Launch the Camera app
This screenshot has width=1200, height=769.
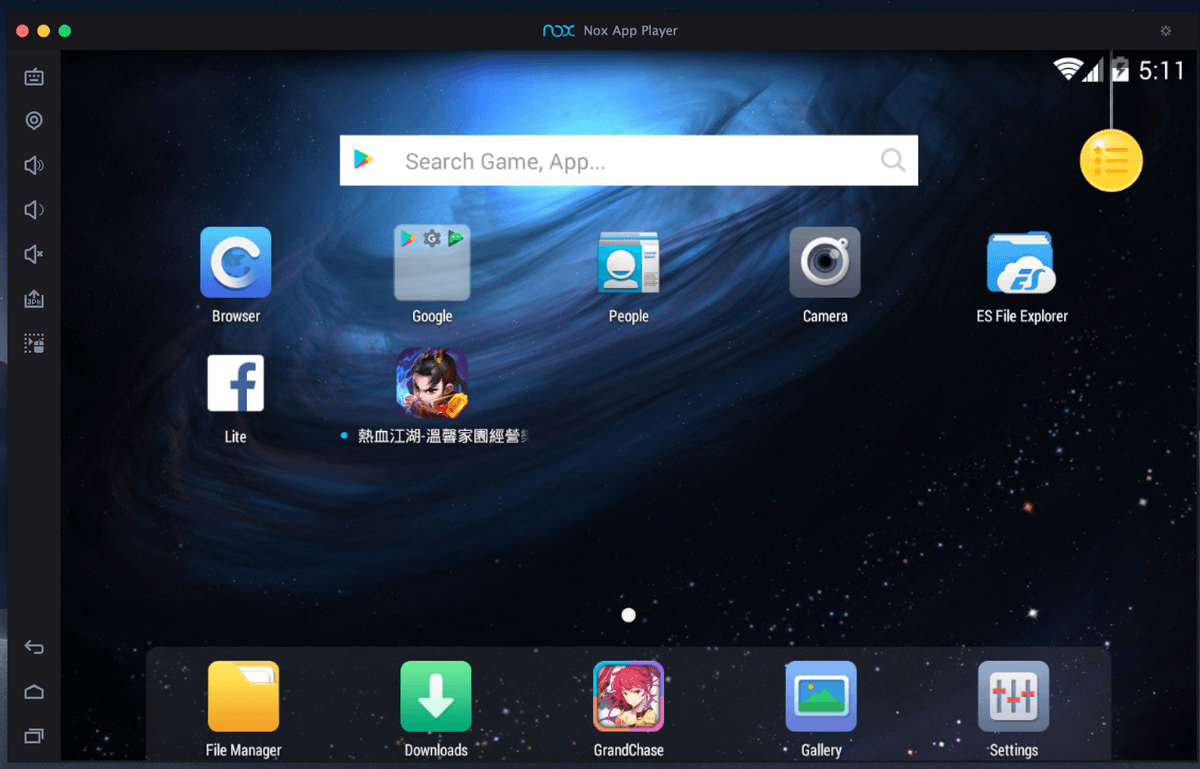pyautogui.click(x=825, y=262)
